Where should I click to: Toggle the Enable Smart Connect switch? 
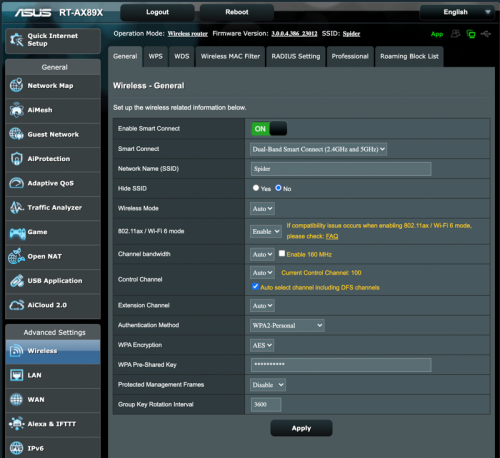click(269, 129)
